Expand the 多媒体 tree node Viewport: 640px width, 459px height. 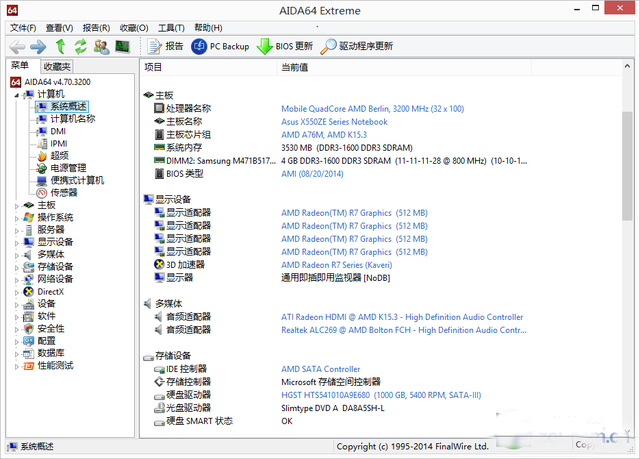pyautogui.click(x=17, y=255)
